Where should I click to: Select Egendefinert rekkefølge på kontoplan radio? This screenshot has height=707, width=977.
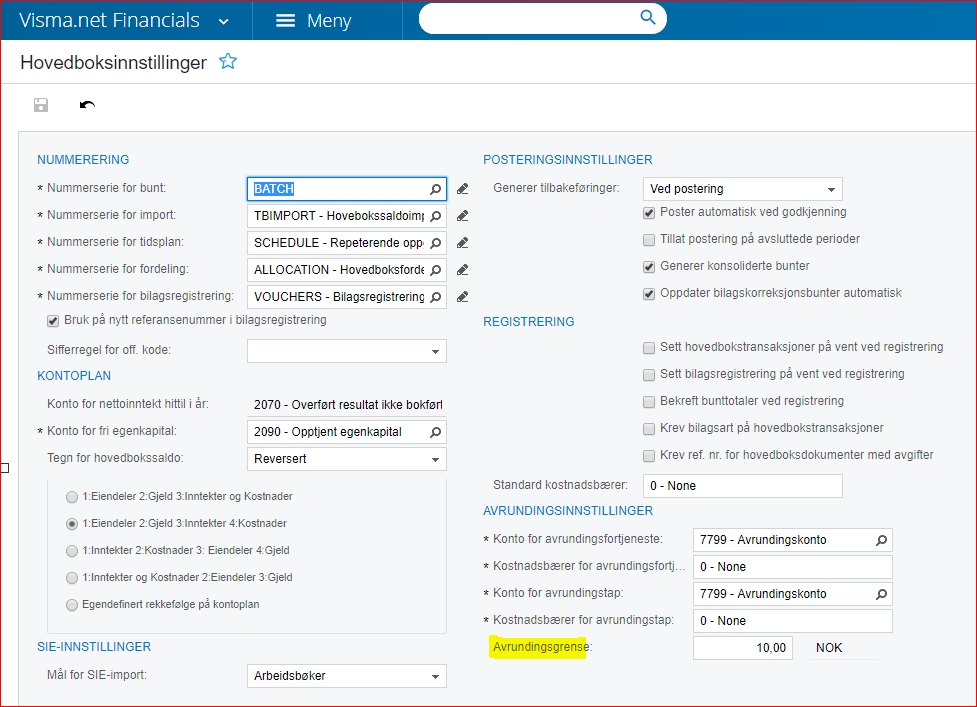click(x=72, y=605)
